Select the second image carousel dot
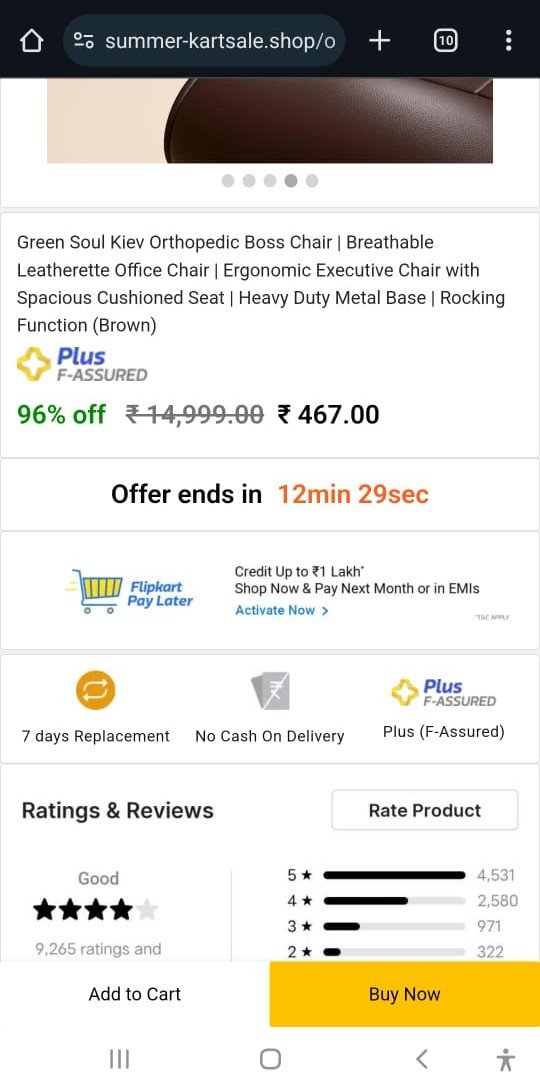 [x=248, y=181]
